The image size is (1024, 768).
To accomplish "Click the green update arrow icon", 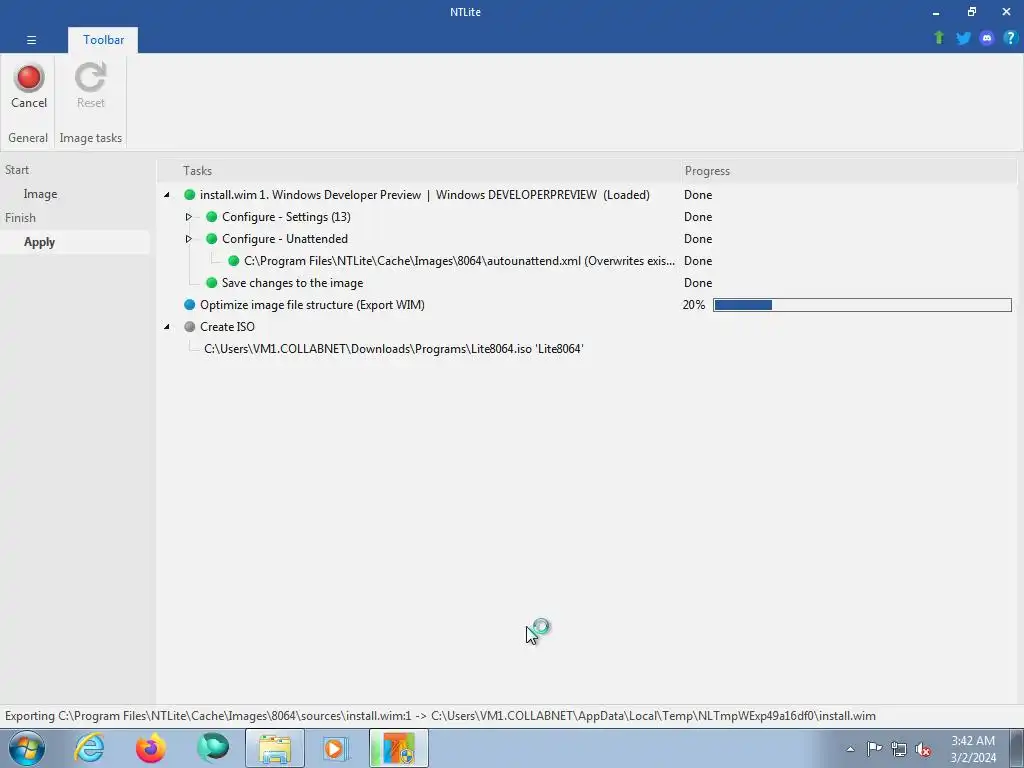I will (x=939, y=38).
